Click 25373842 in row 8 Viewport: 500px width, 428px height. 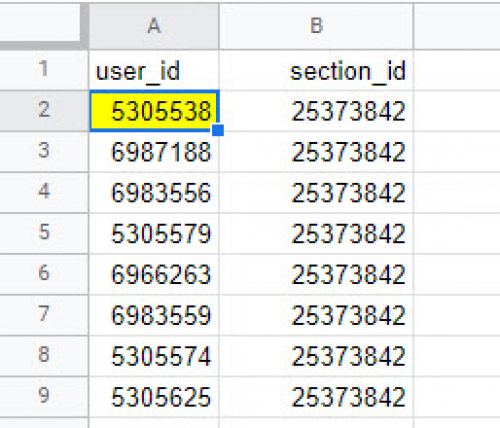[x=316, y=356]
